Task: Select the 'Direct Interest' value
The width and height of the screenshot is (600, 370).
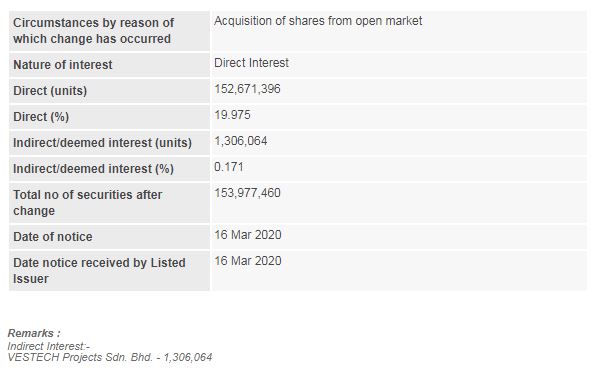Action: [251, 63]
